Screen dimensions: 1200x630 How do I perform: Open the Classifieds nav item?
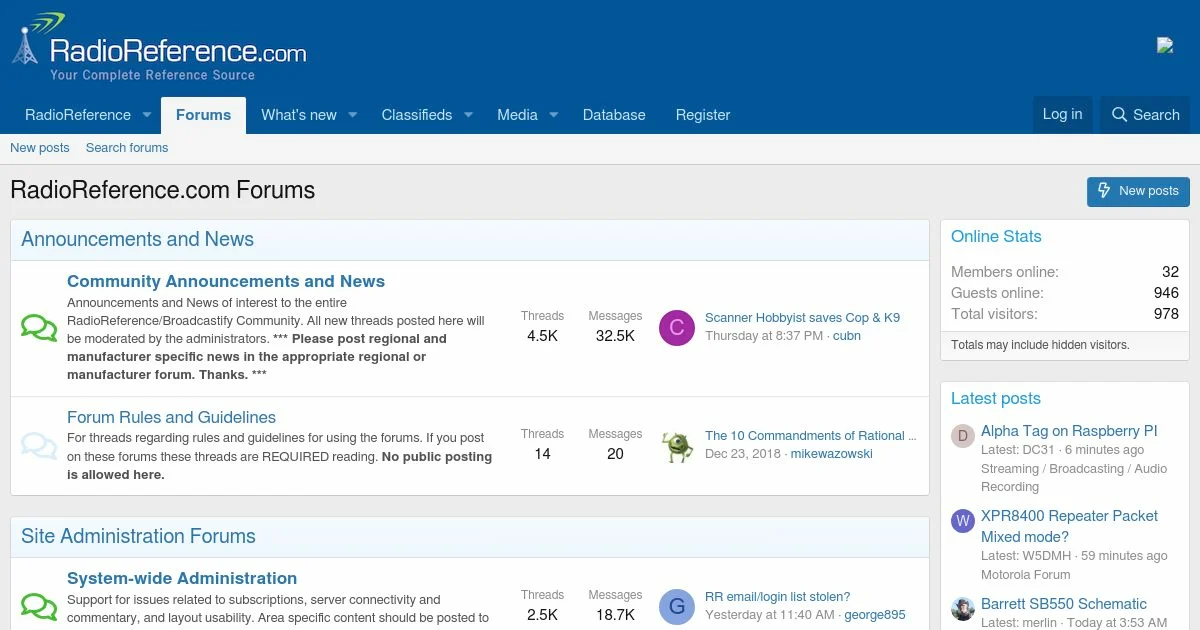tap(417, 115)
